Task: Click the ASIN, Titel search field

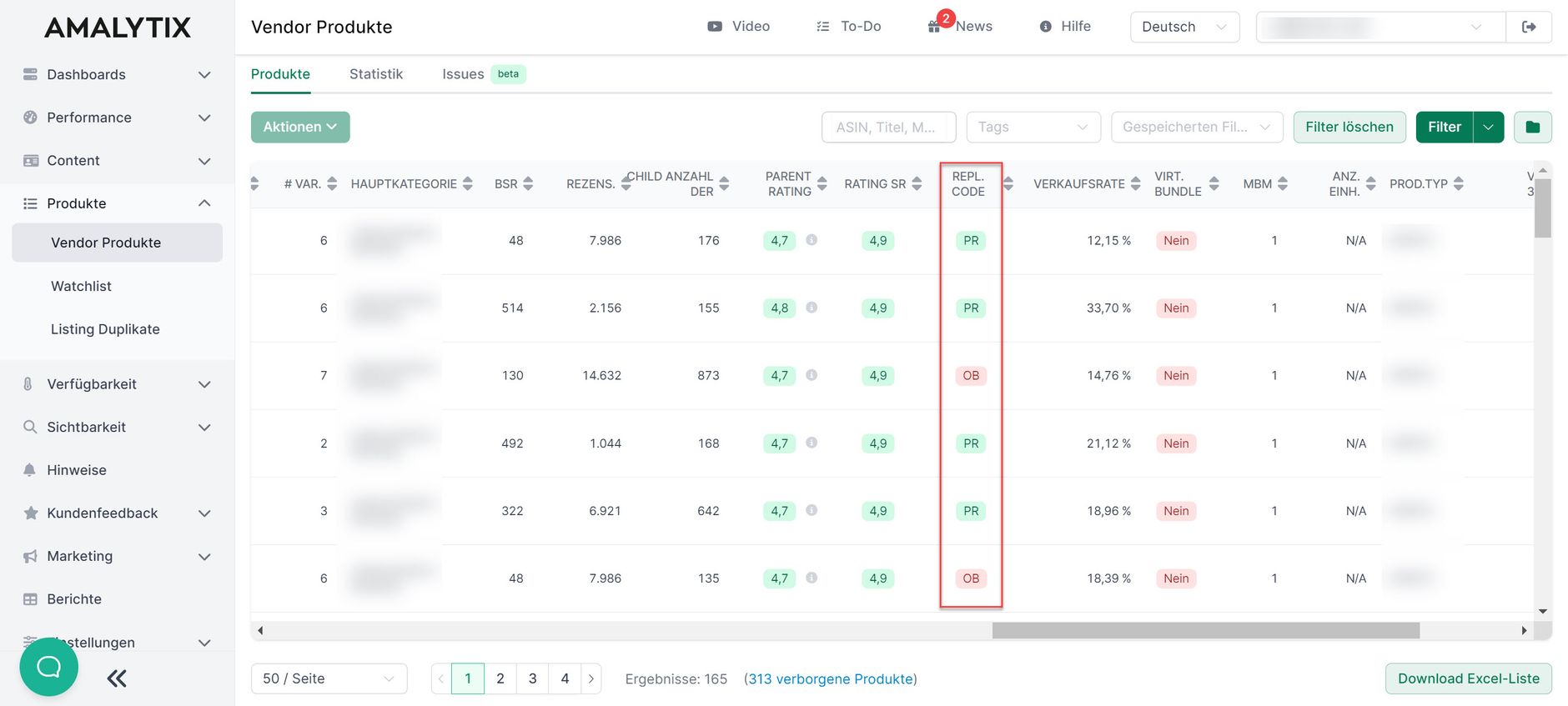Action: point(888,127)
